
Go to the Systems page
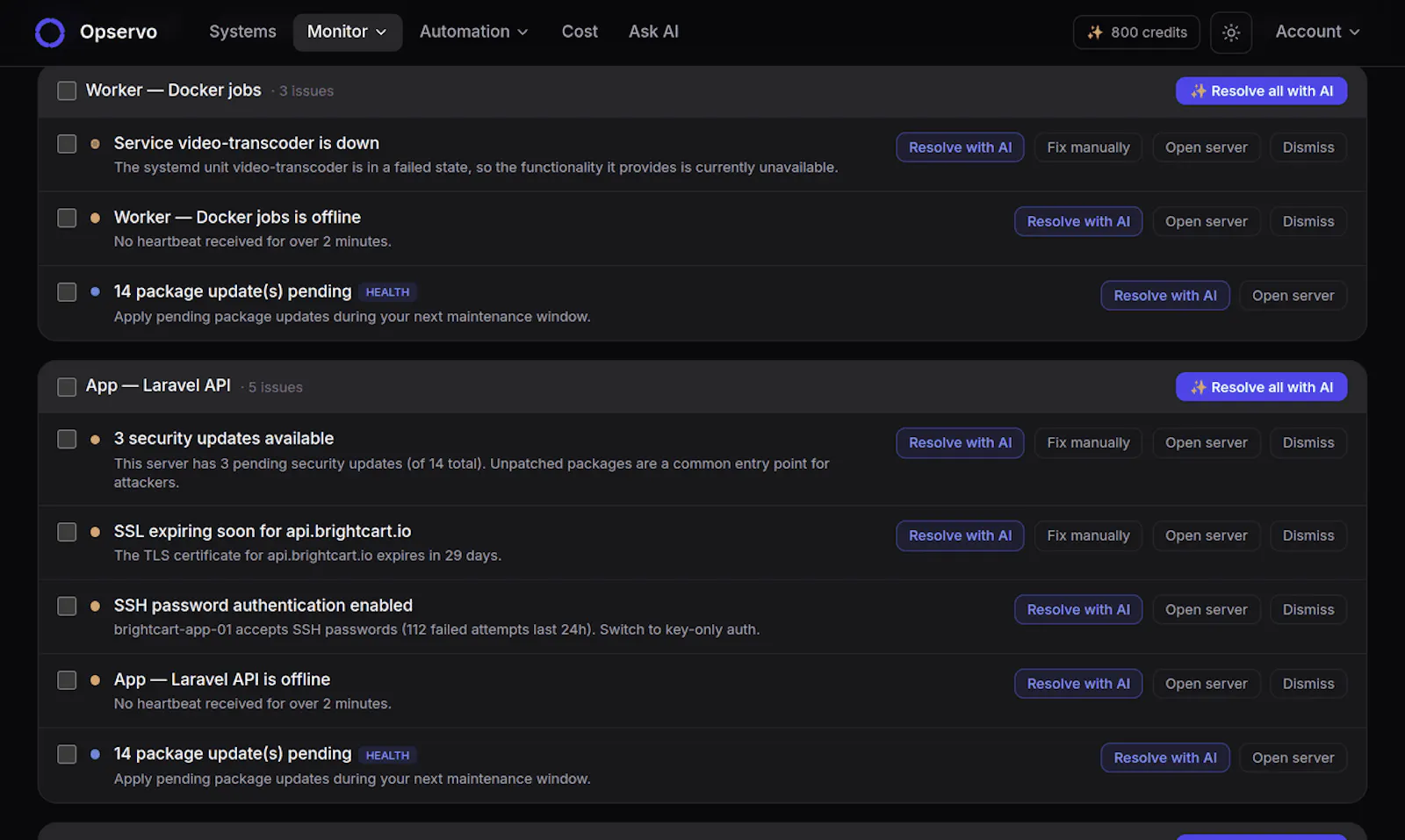(242, 32)
